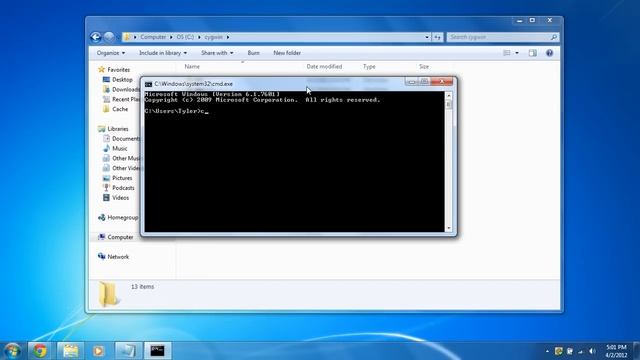Create a New folder
Viewport: 640px width, 360px height.
coord(287,53)
